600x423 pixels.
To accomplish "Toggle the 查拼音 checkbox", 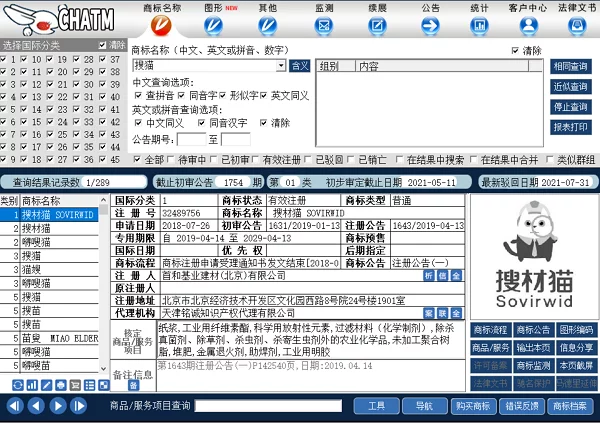I will pos(139,95).
